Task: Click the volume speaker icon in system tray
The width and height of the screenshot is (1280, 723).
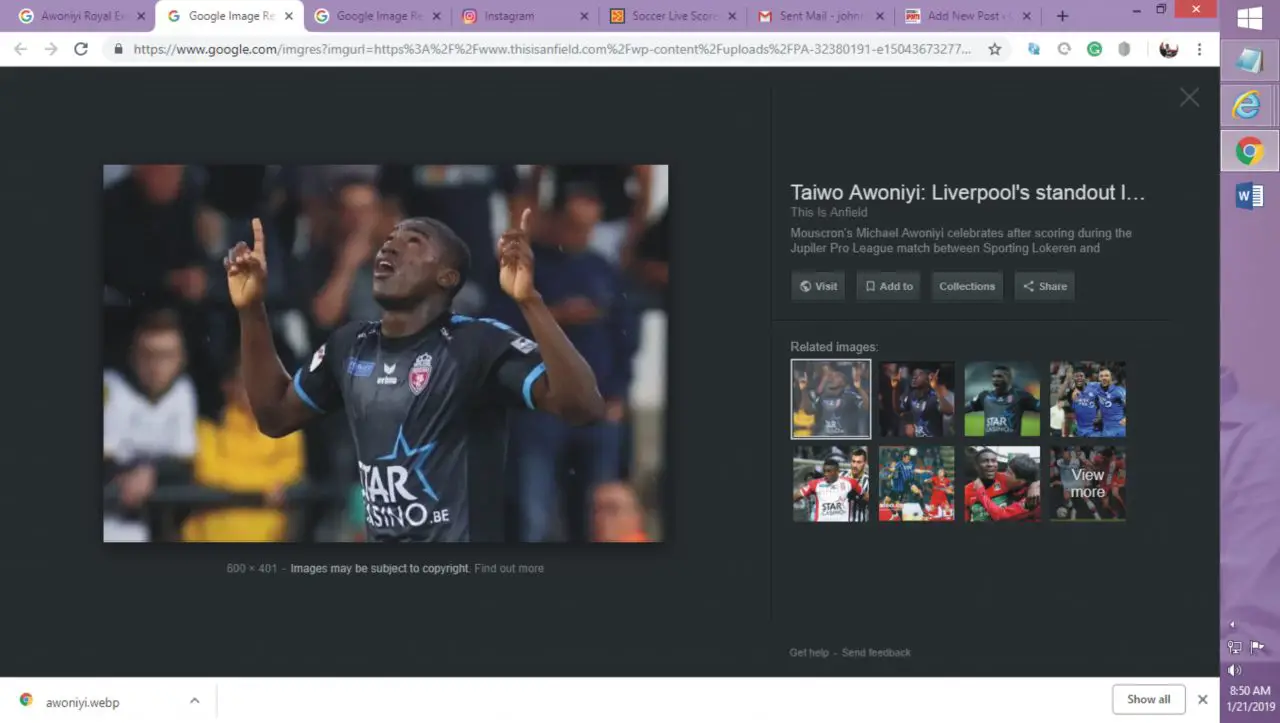Action: tap(1234, 670)
